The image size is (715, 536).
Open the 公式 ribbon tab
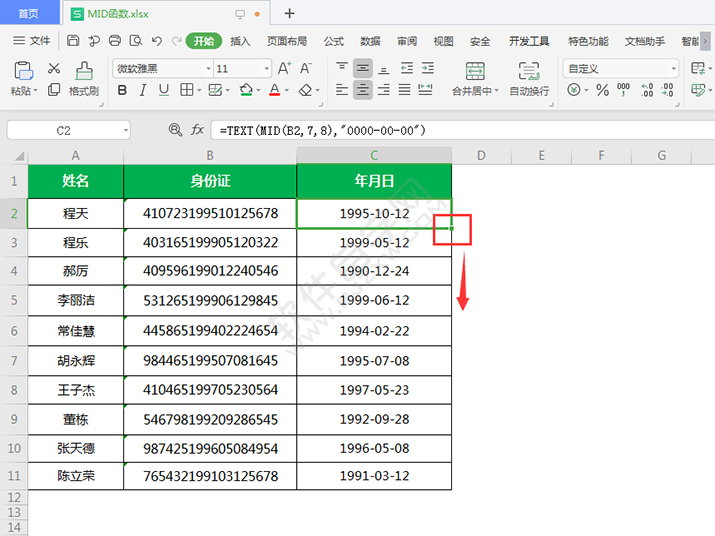pyautogui.click(x=334, y=41)
